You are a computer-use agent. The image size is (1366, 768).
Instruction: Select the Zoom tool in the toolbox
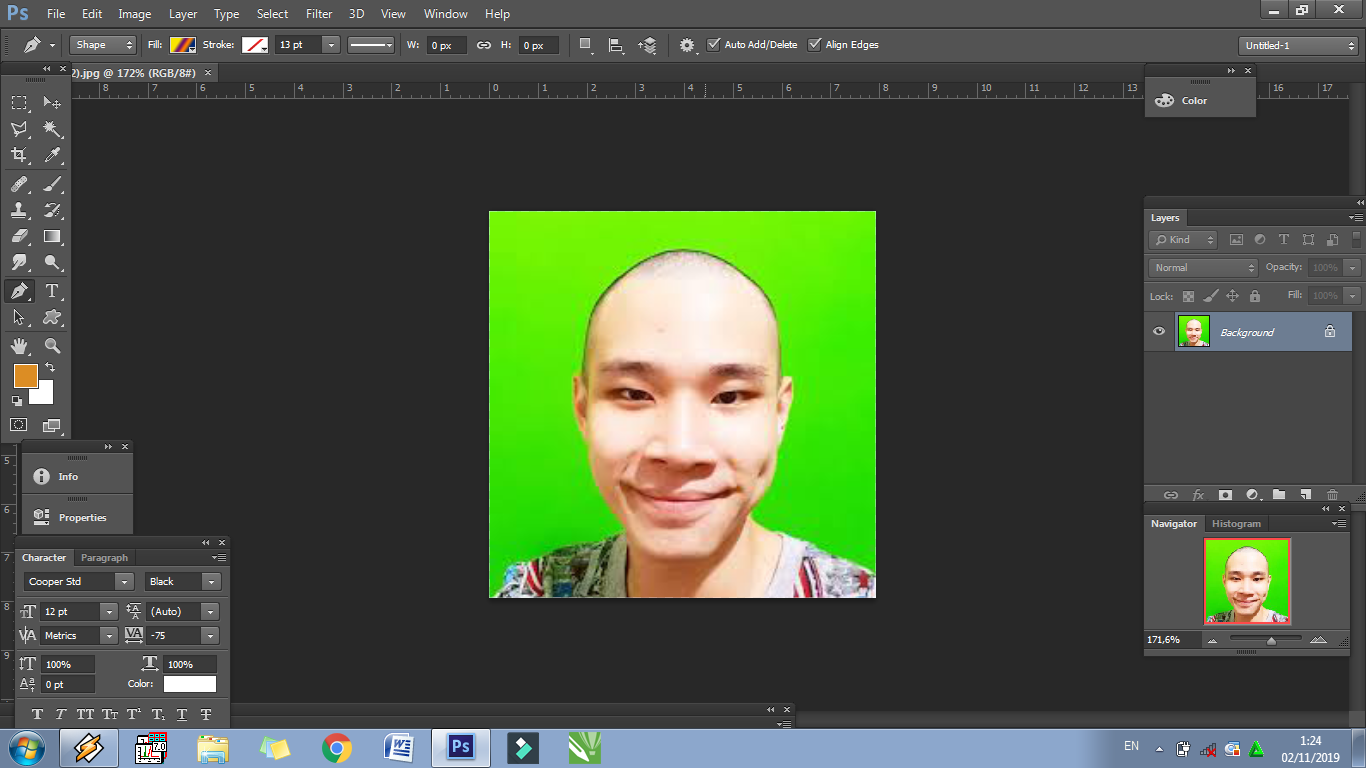point(52,346)
